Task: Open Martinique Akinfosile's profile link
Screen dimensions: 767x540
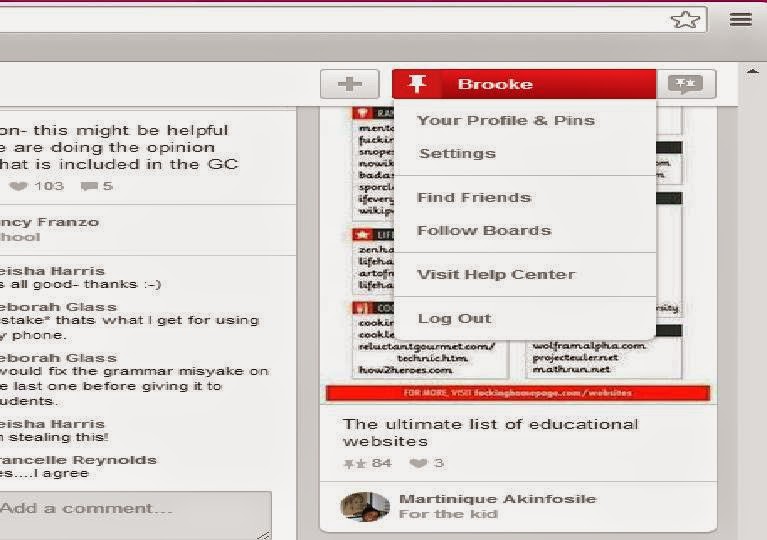Action: (497, 499)
